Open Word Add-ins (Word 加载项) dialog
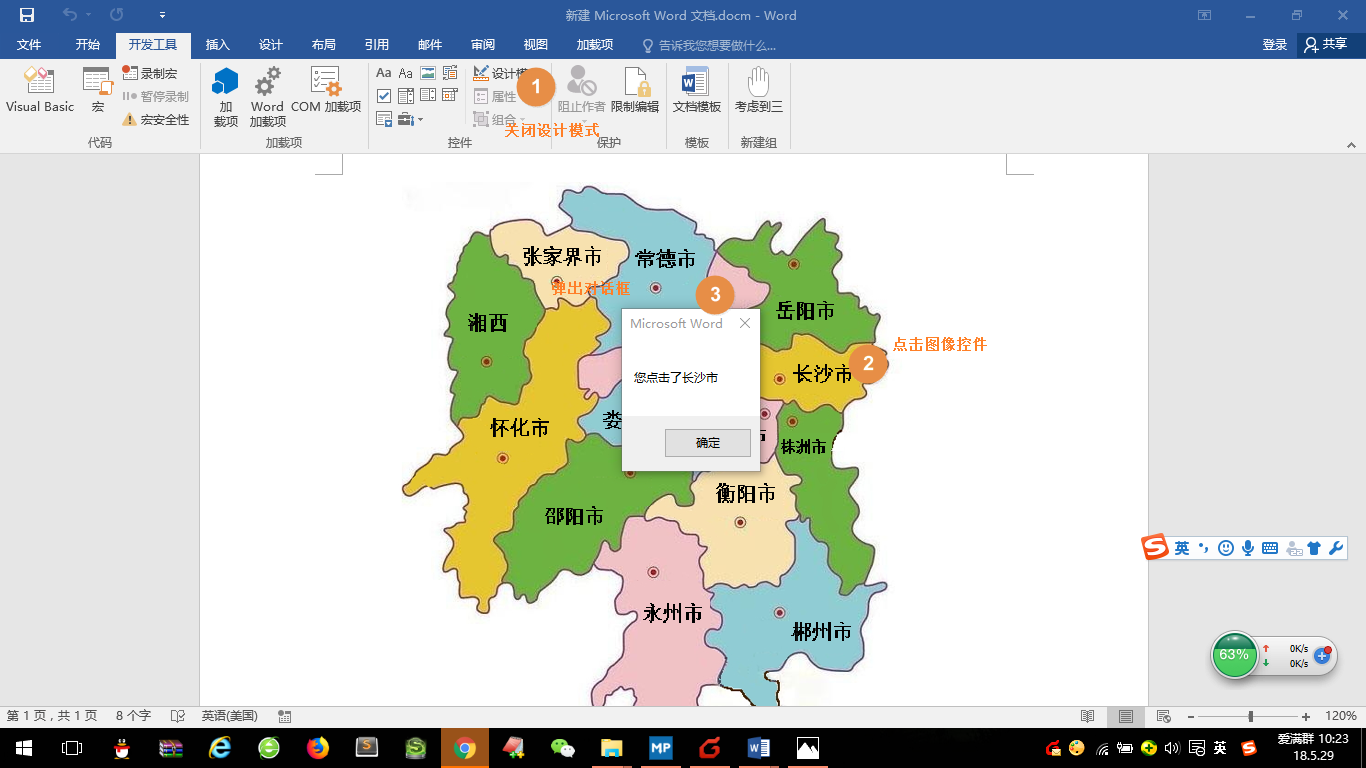This screenshot has height=768, width=1366. click(267, 97)
